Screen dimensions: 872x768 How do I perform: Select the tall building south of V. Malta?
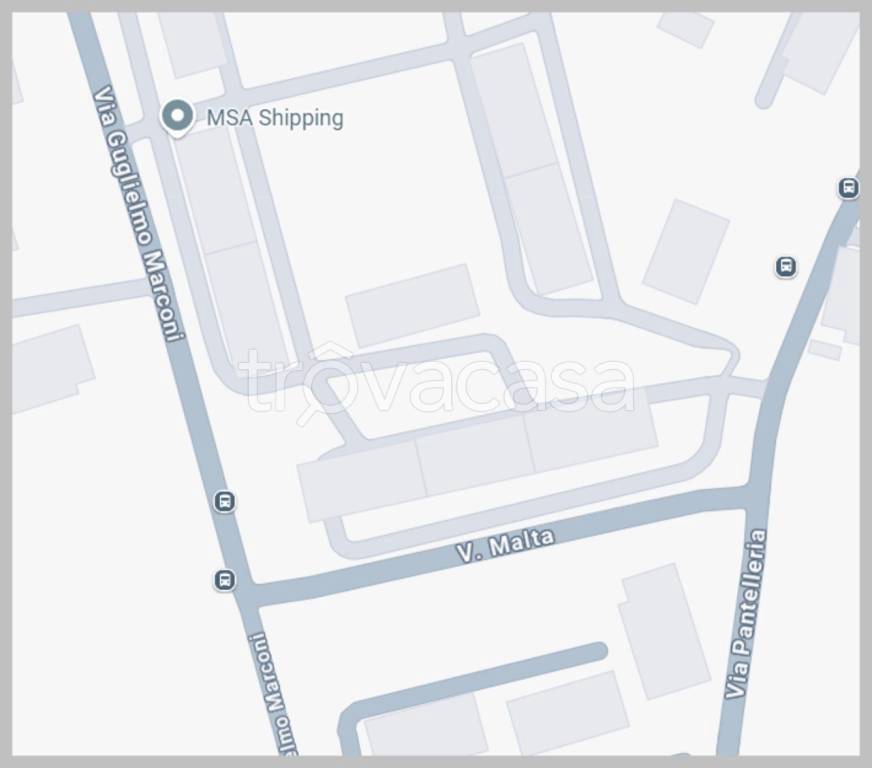click(665, 632)
